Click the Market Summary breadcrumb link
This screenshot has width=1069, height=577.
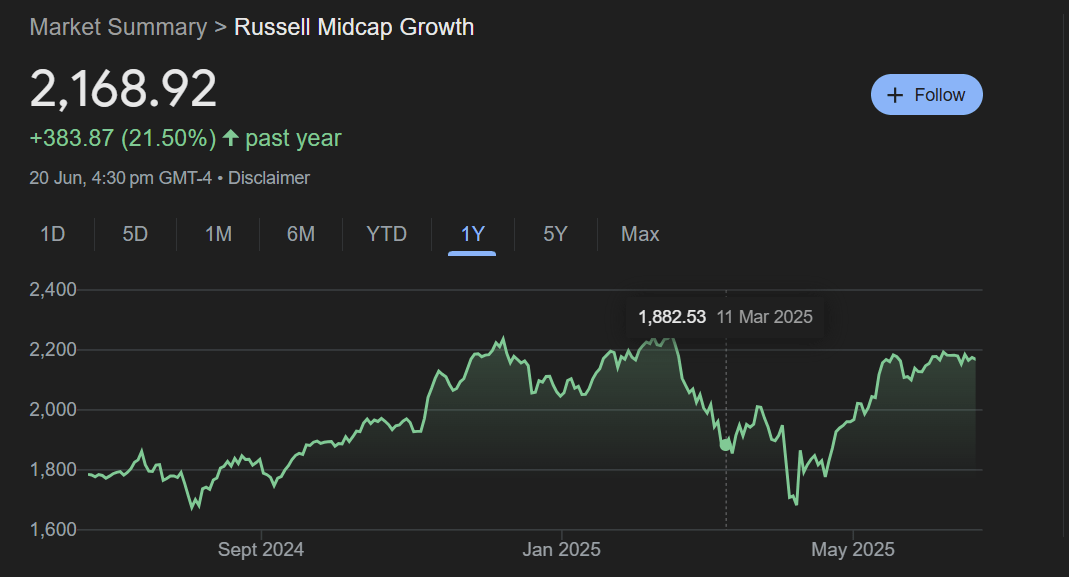point(118,27)
